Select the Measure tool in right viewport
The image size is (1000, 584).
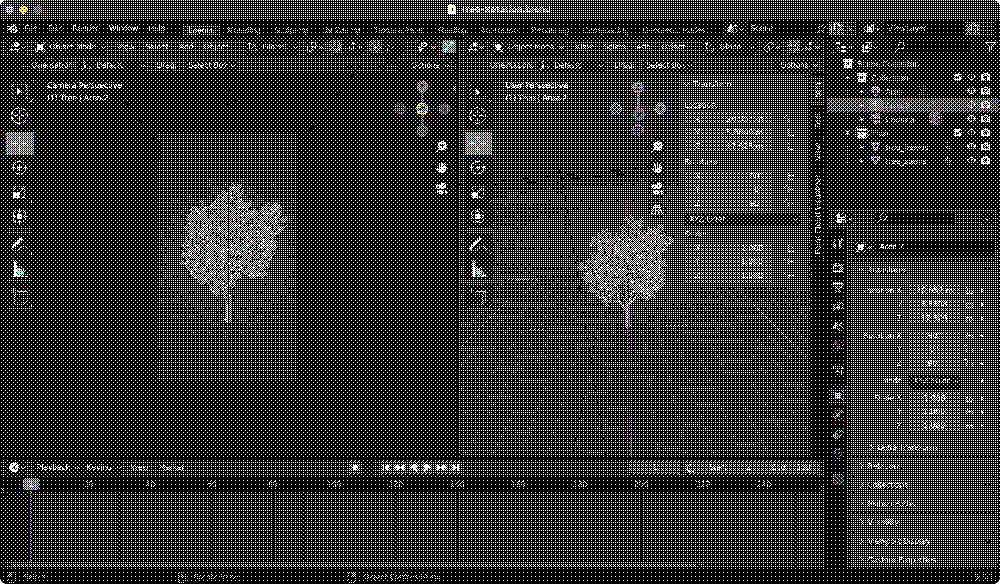(478, 270)
